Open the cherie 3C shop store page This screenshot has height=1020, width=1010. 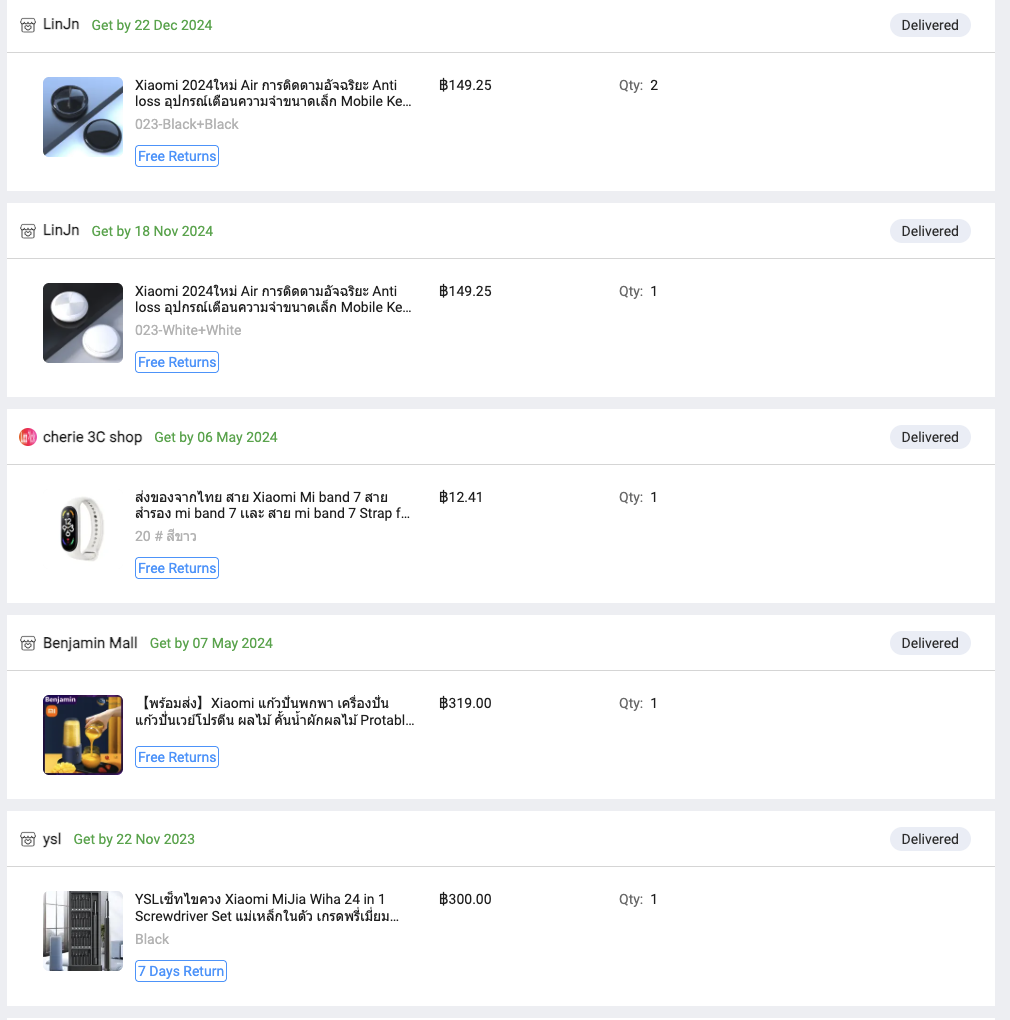pyautogui.click(x=92, y=437)
